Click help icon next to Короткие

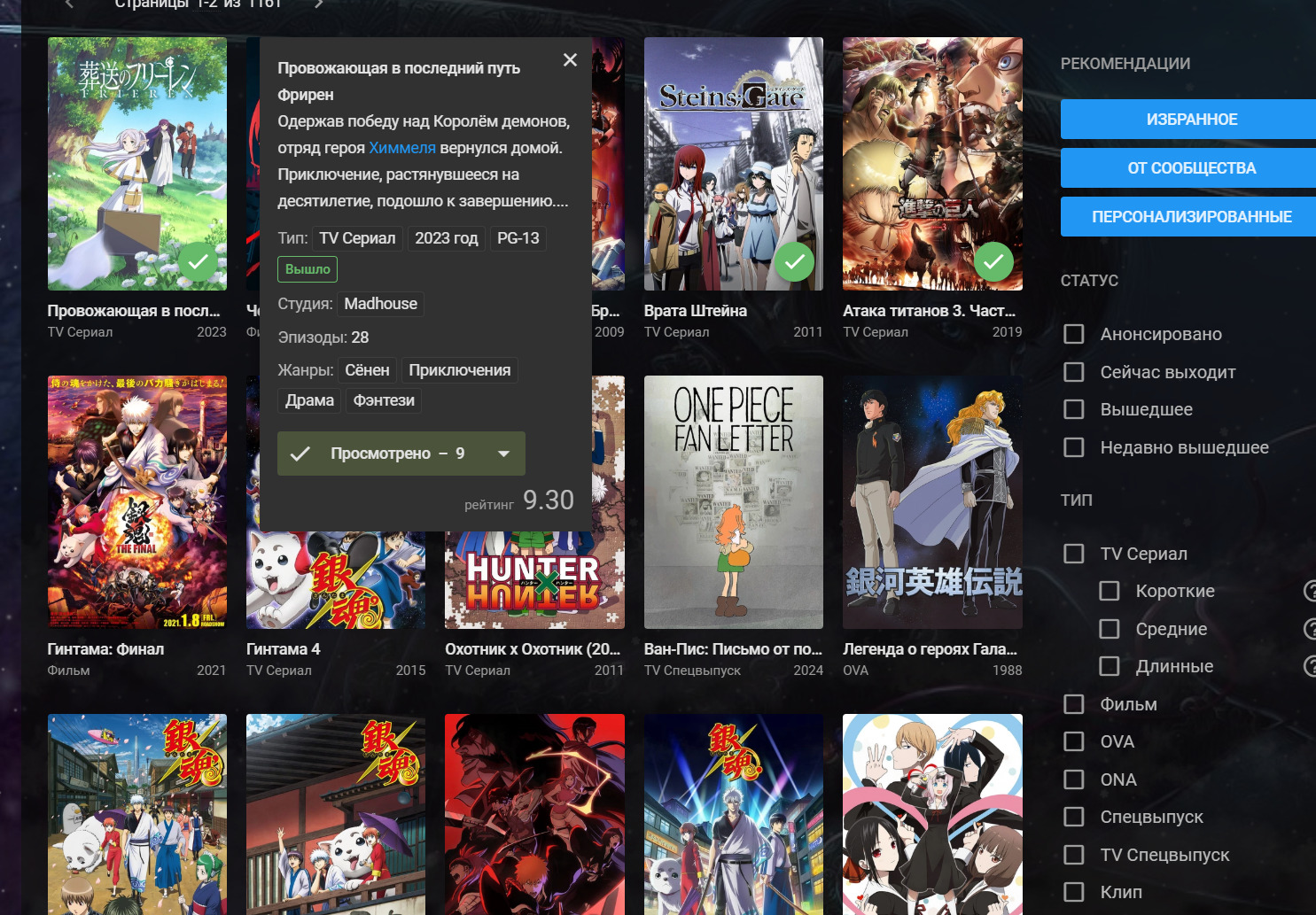click(1310, 591)
